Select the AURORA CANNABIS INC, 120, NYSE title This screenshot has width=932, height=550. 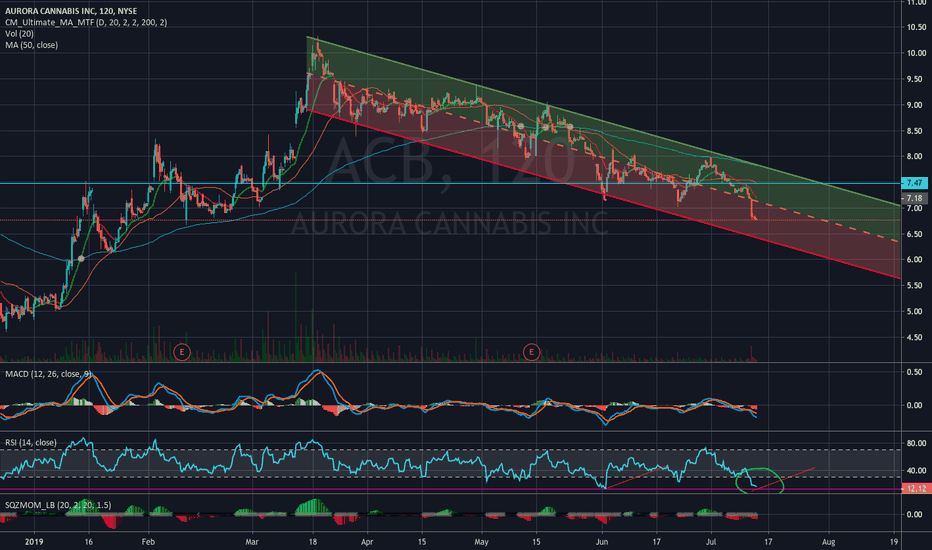coord(71,11)
